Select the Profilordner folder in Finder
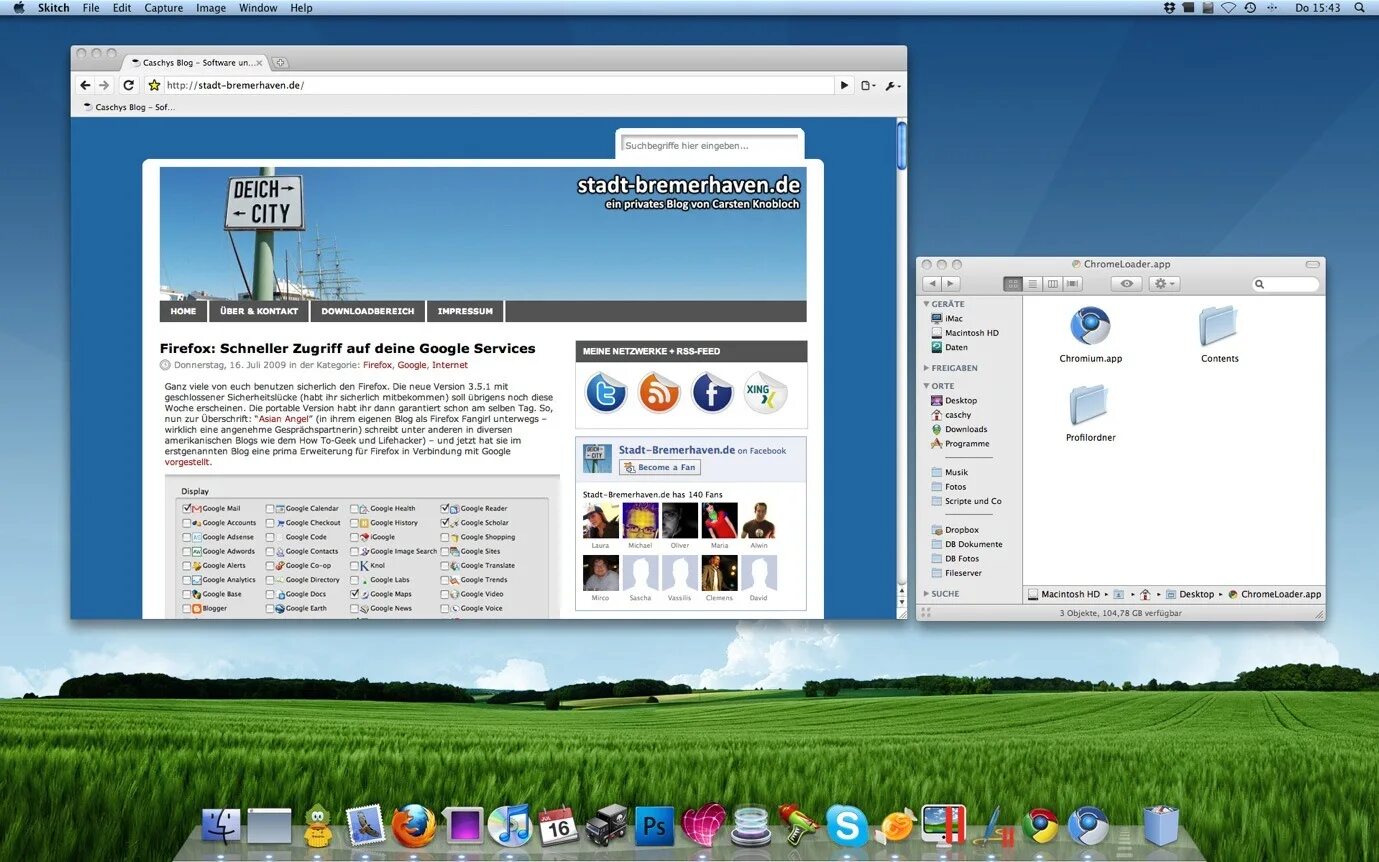This screenshot has height=862, width=1379. click(1090, 413)
